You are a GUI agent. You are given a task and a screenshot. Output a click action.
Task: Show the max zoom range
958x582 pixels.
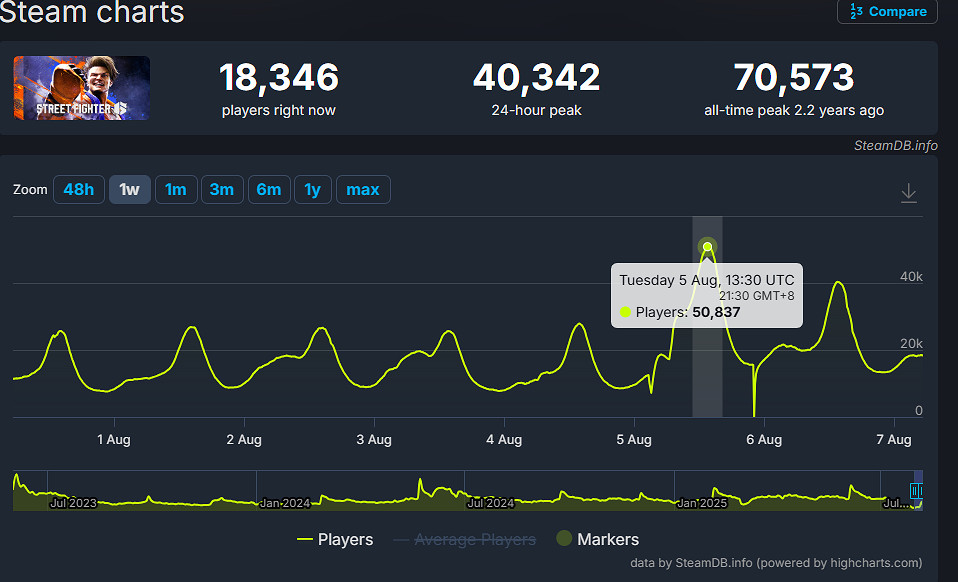(363, 189)
